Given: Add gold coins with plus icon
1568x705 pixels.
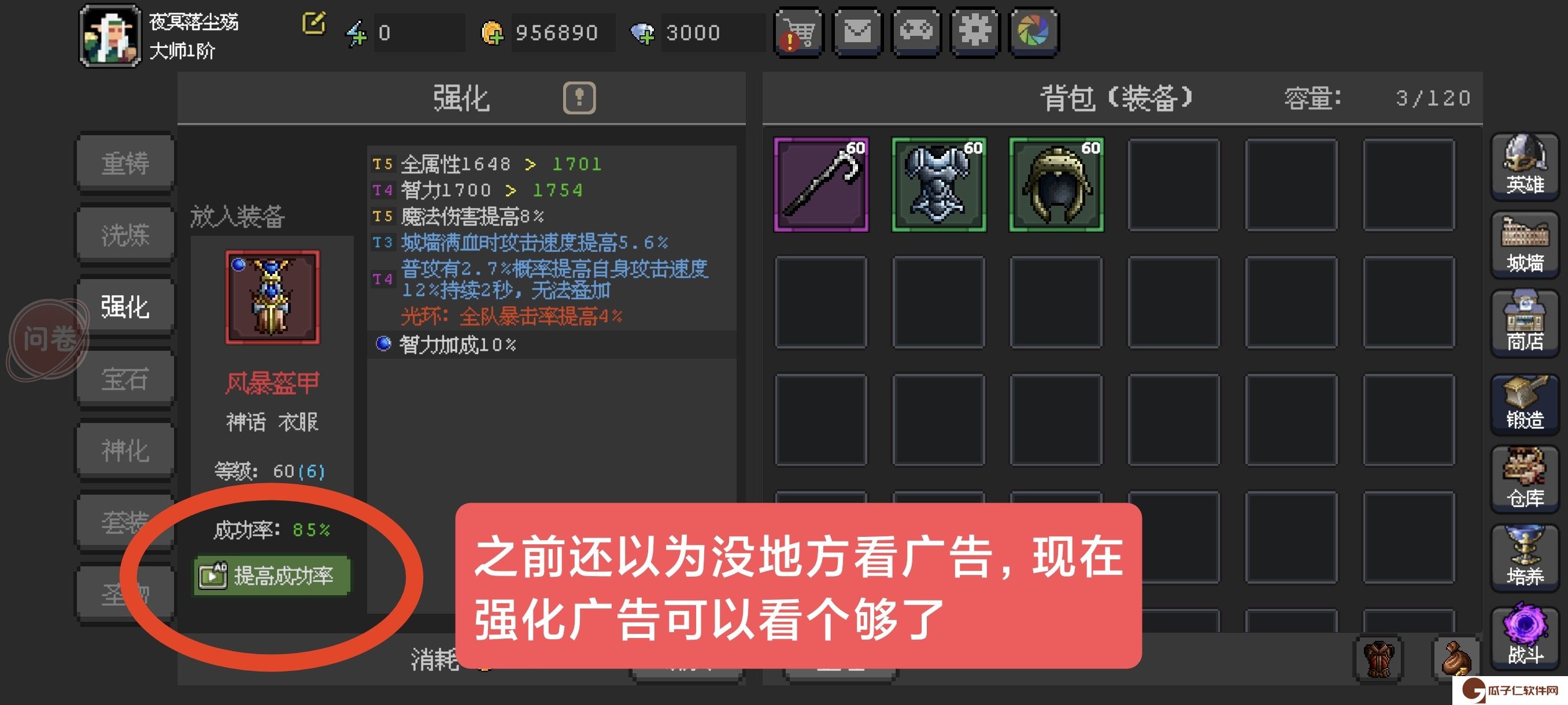Looking at the screenshot, I should [493, 33].
